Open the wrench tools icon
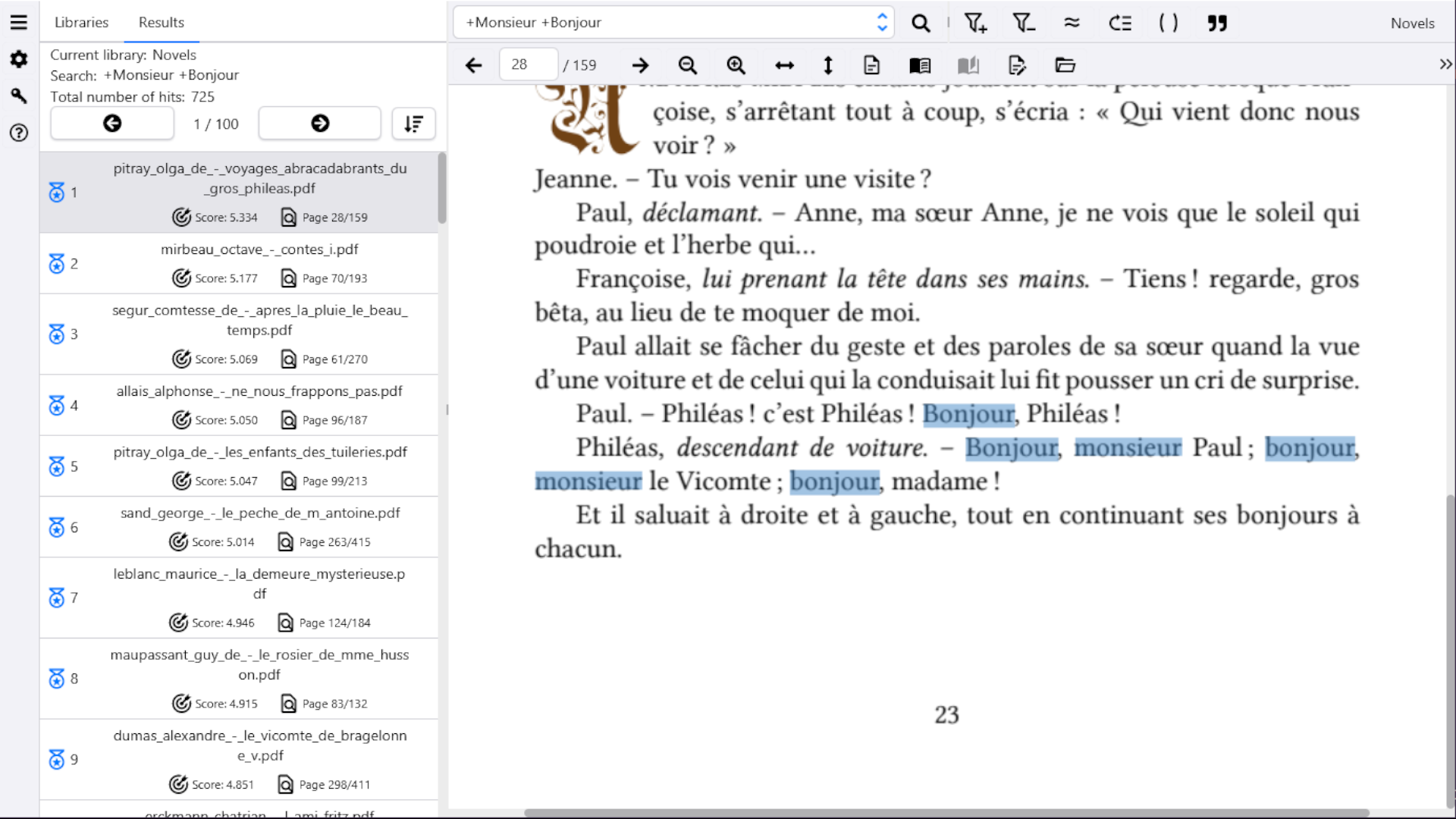 [19, 96]
